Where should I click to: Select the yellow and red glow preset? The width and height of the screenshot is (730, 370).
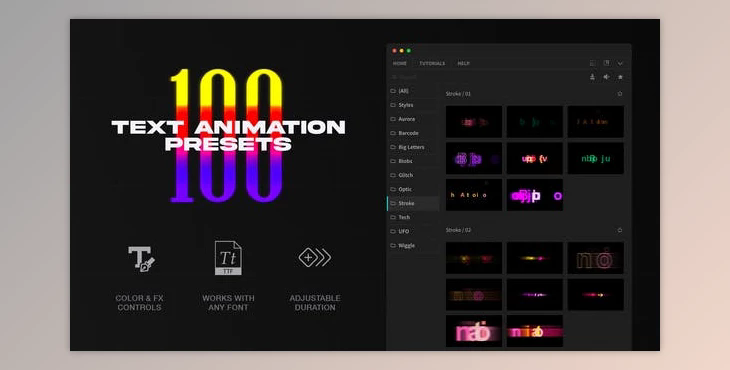point(474,258)
